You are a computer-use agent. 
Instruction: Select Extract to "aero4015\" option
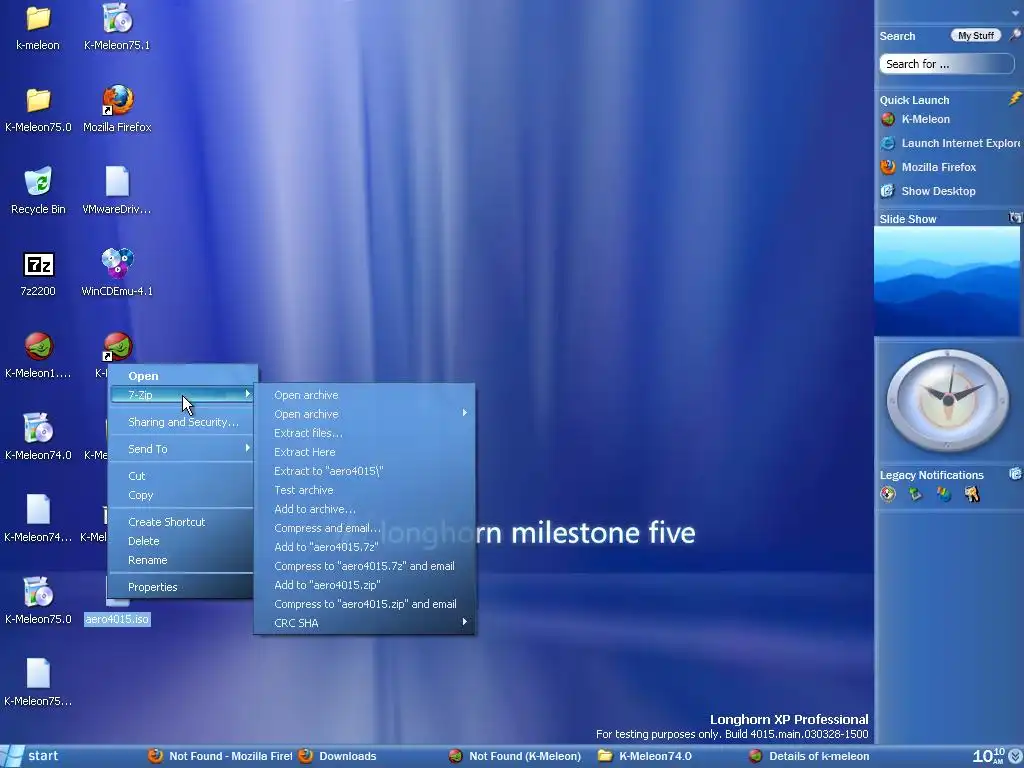pos(364,471)
